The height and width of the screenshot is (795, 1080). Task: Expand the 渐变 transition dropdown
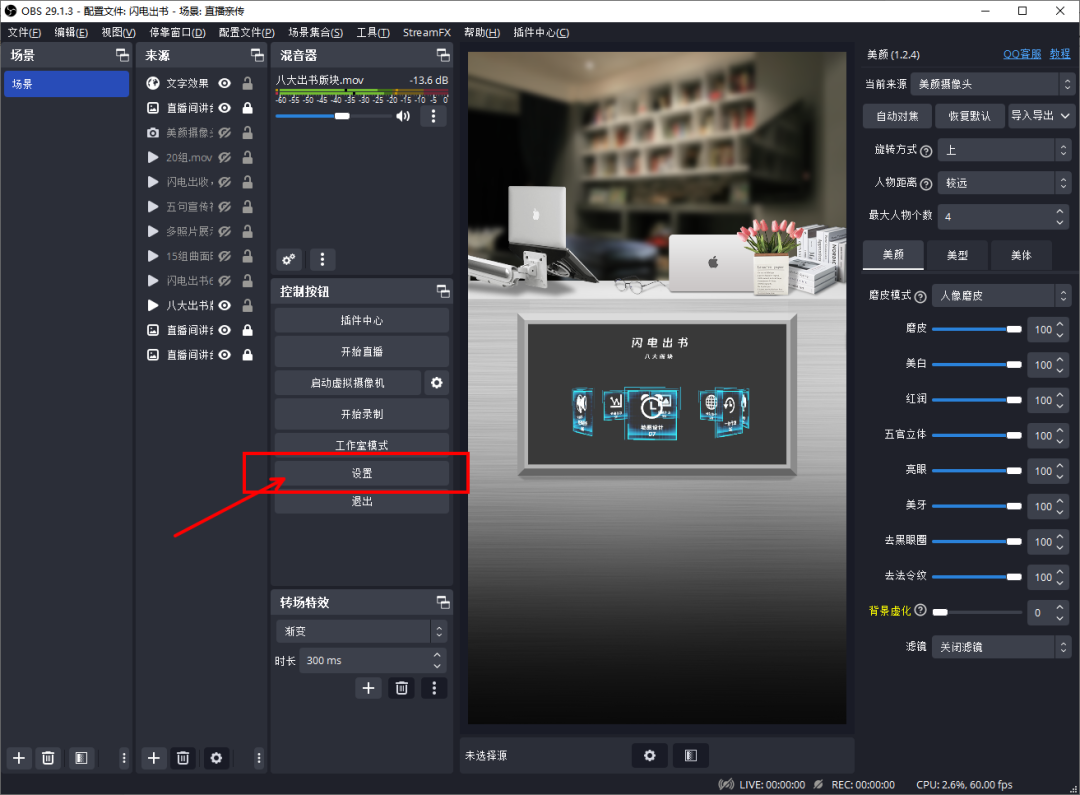coord(361,632)
